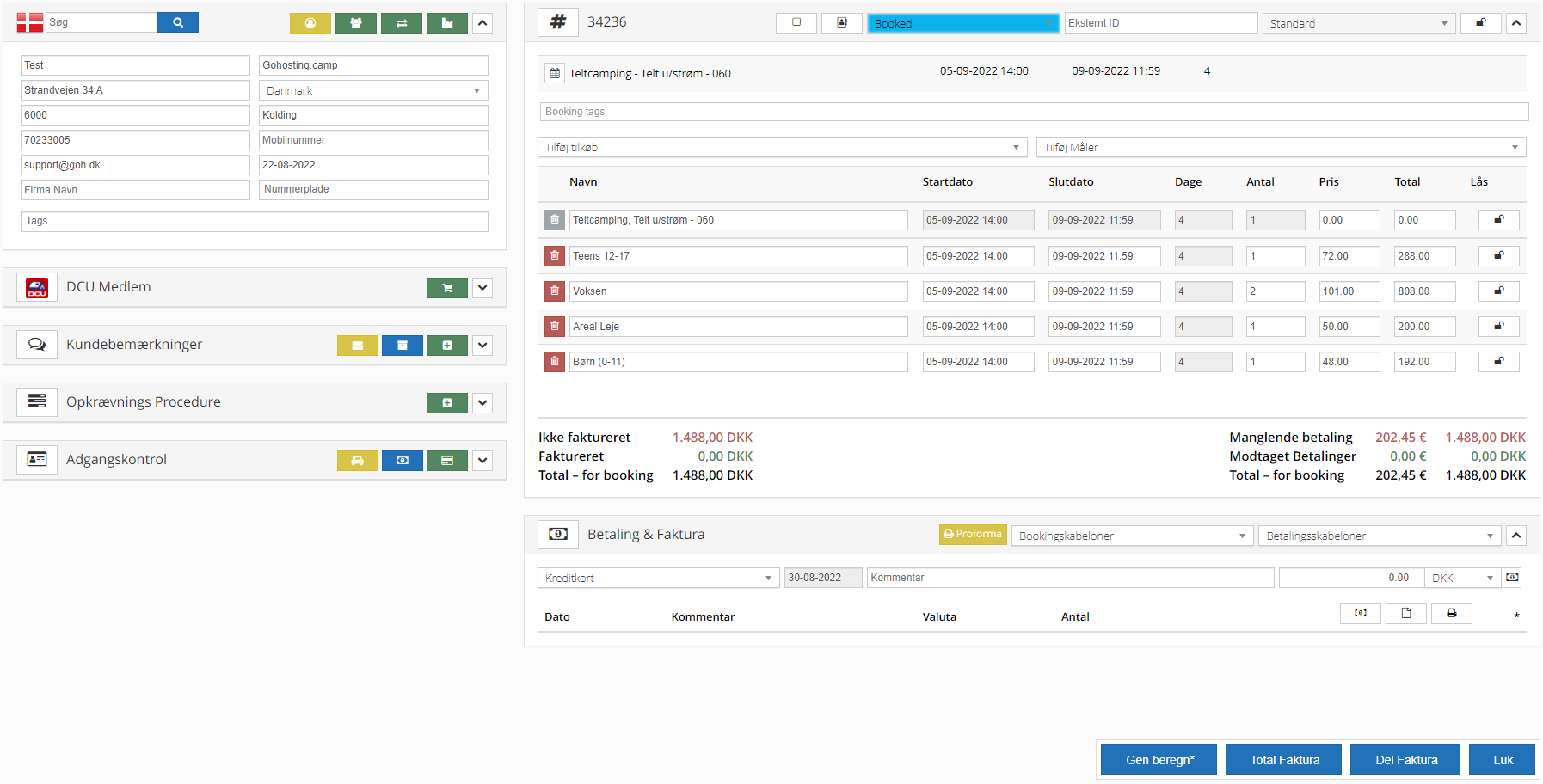
Task: Open the Kreditkort payment method dropdown
Action: [658, 579]
